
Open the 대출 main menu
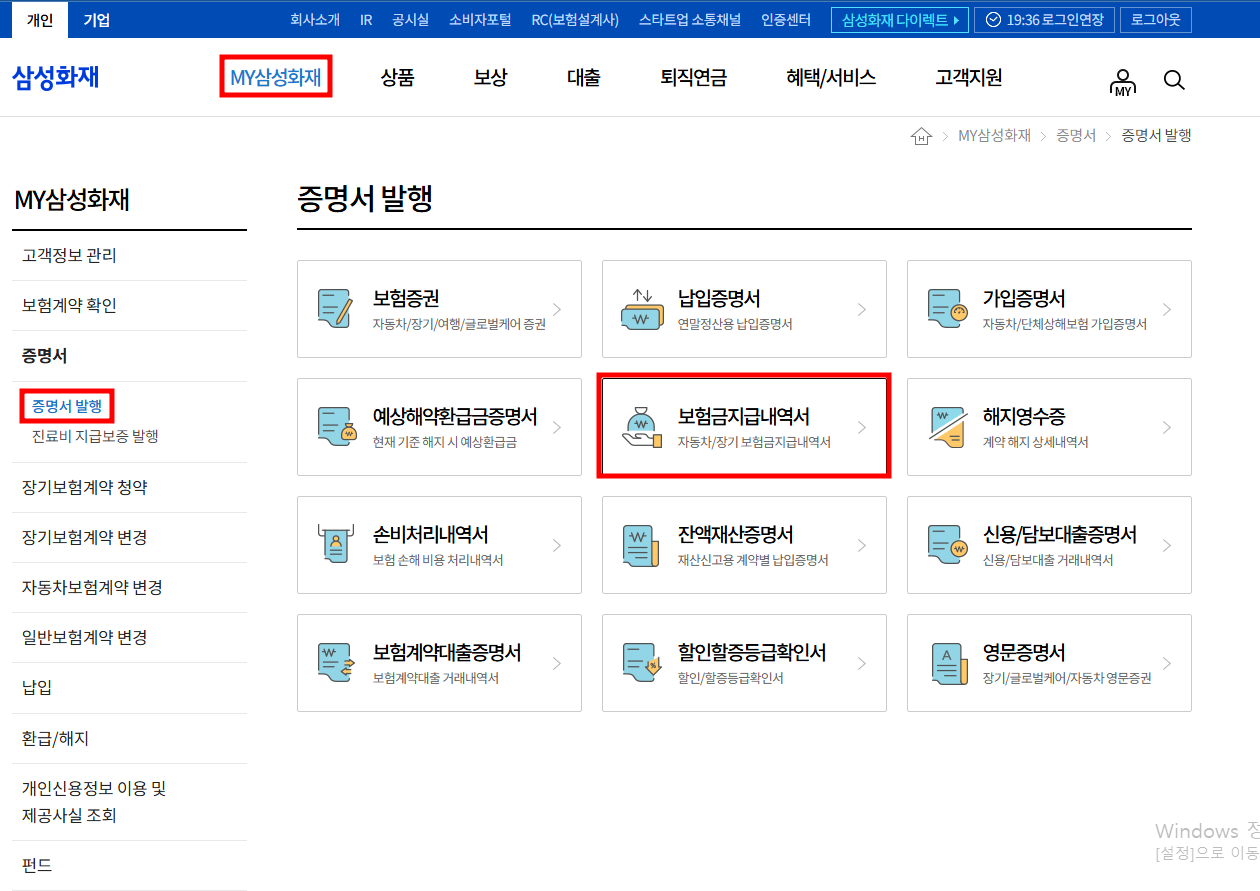point(583,78)
